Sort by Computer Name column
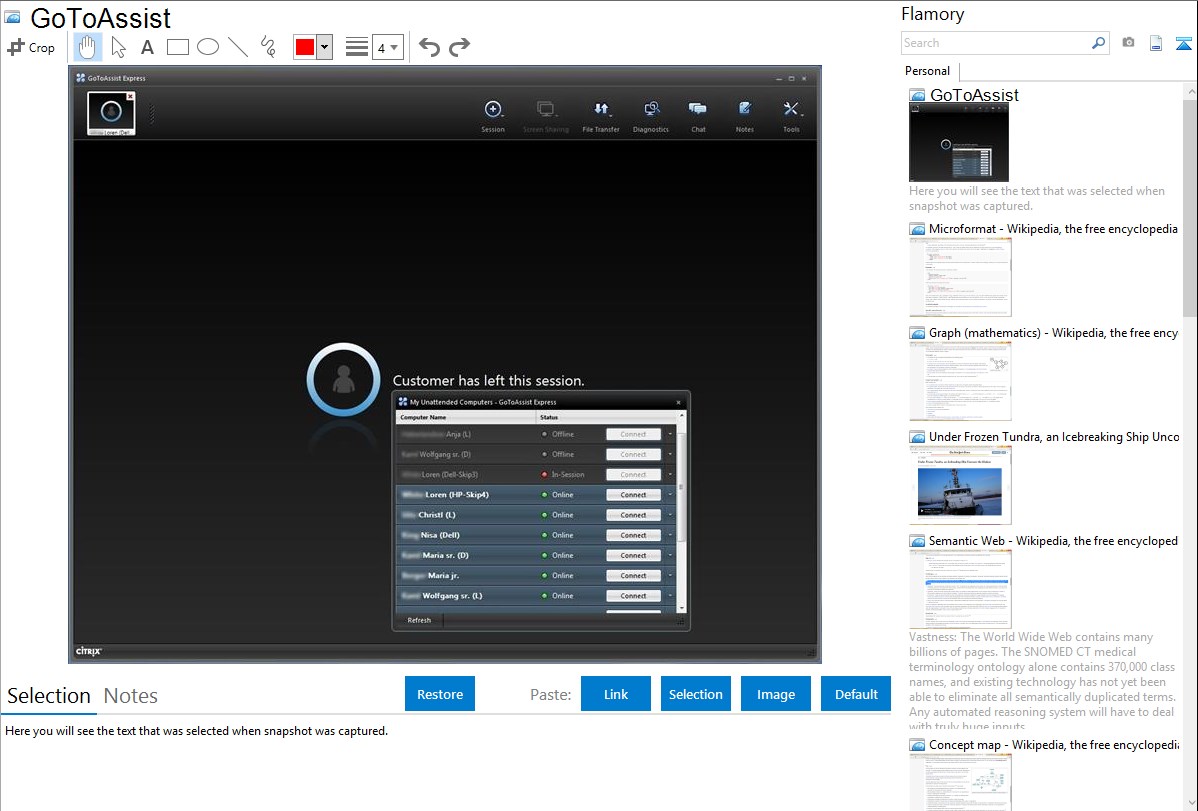This screenshot has width=1198, height=811. click(x=466, y=417)
